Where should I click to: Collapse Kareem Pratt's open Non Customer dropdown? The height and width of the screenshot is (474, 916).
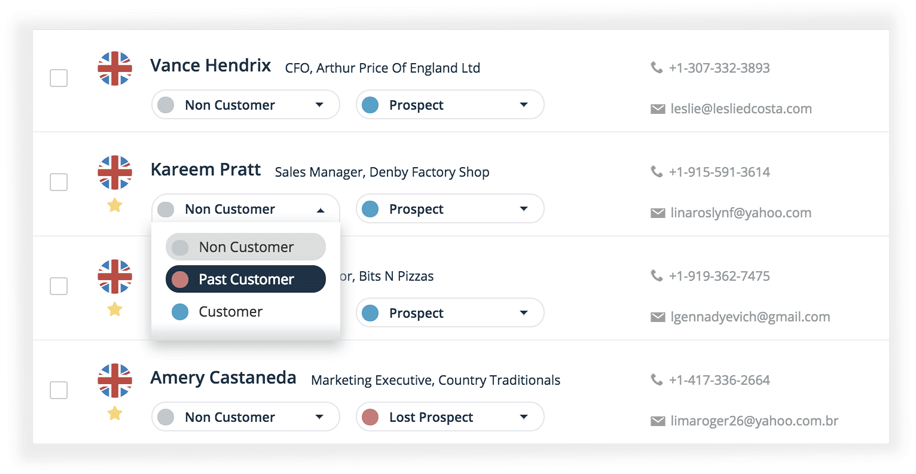click(x=246, y=209)
